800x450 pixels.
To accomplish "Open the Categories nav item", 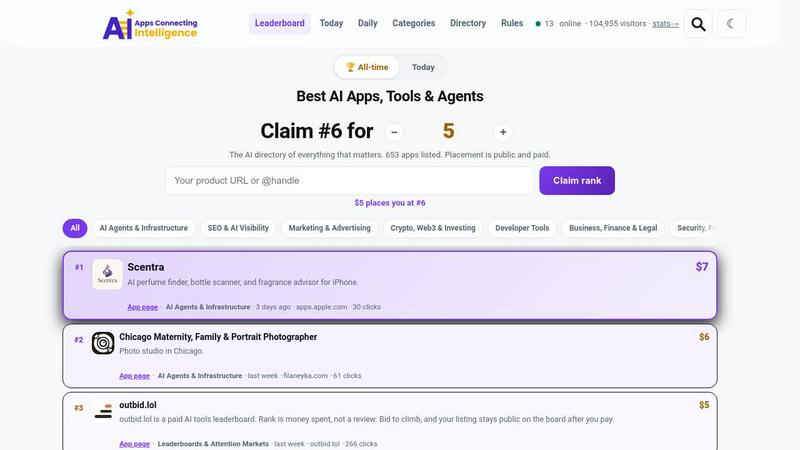I will [414, 23].
